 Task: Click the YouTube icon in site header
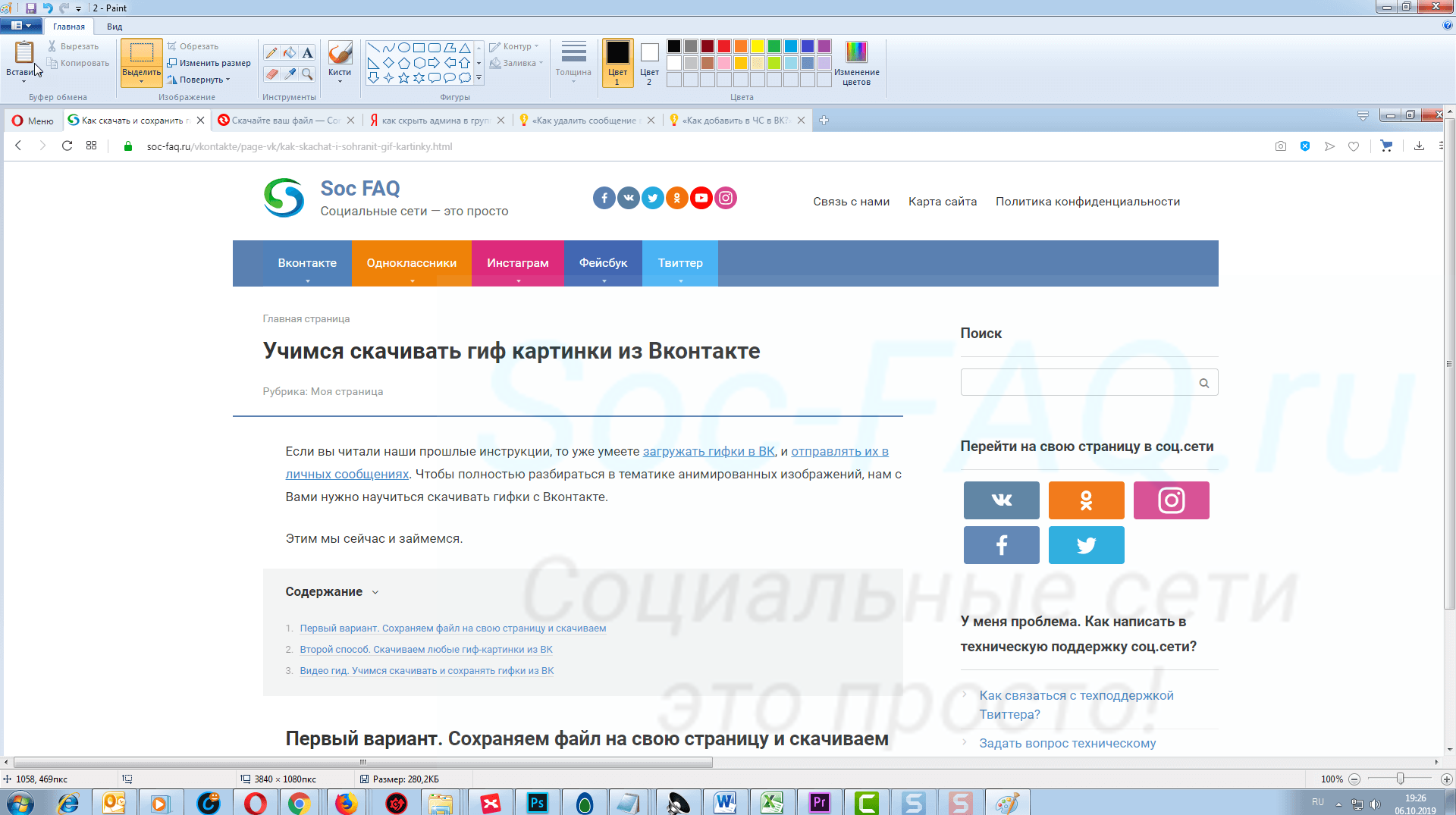(701, 198)
